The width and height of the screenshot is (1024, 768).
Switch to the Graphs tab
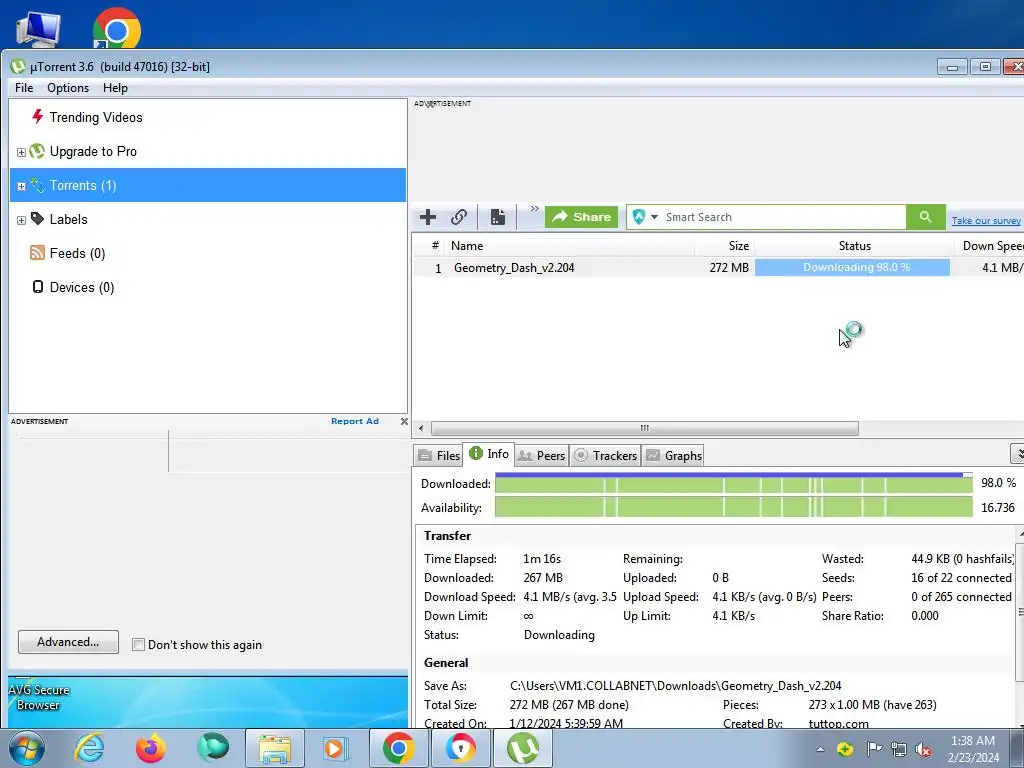673,455
